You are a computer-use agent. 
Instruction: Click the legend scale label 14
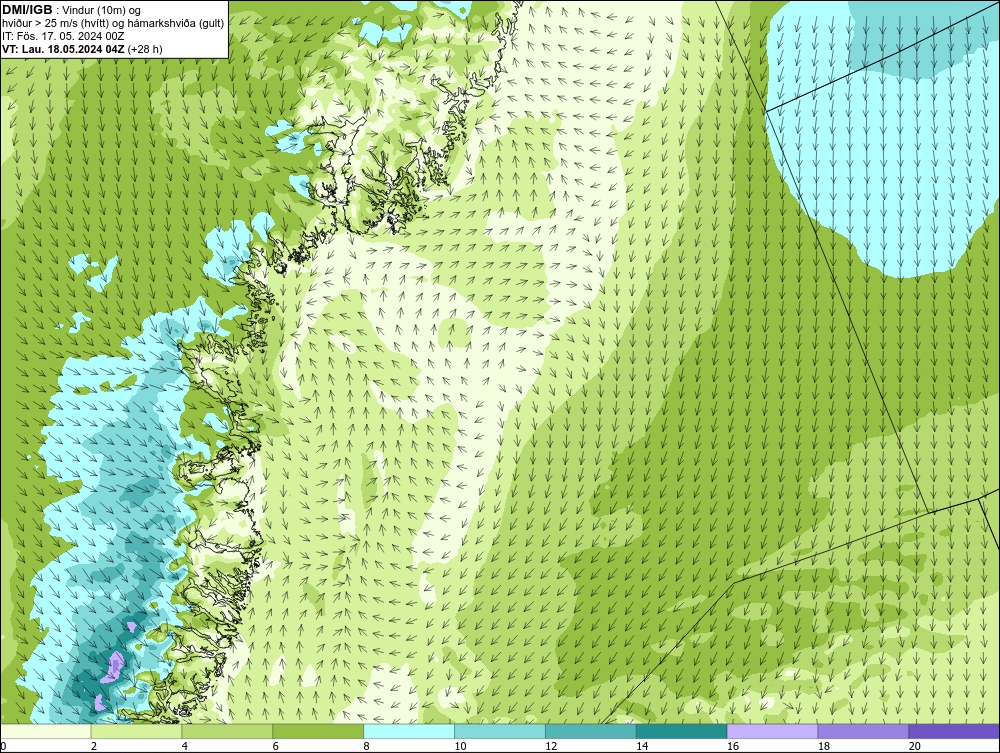coord(642,746)
